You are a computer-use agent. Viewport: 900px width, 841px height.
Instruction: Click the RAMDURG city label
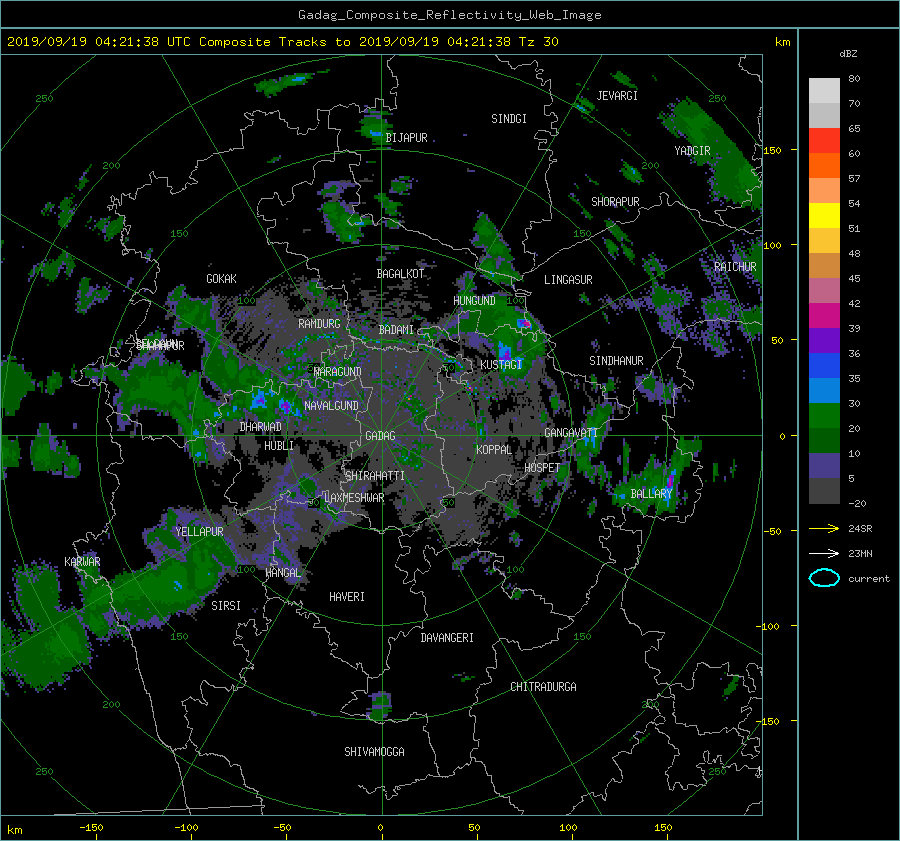(x=319, y=324)
